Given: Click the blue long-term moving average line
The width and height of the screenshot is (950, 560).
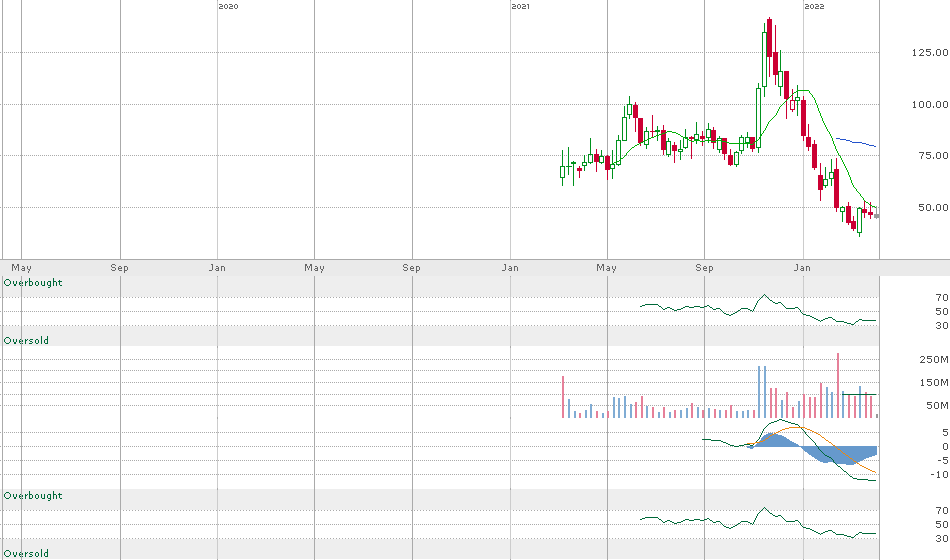Looking at the screenshot, I should tap(855, 142).
